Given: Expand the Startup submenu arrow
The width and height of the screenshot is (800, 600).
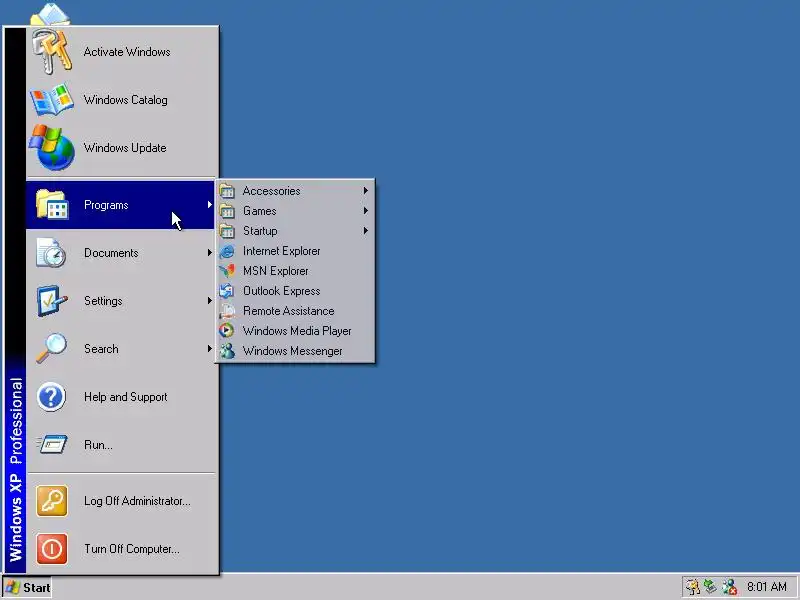Looking at the screenshot, I should [x=366, y=231].
